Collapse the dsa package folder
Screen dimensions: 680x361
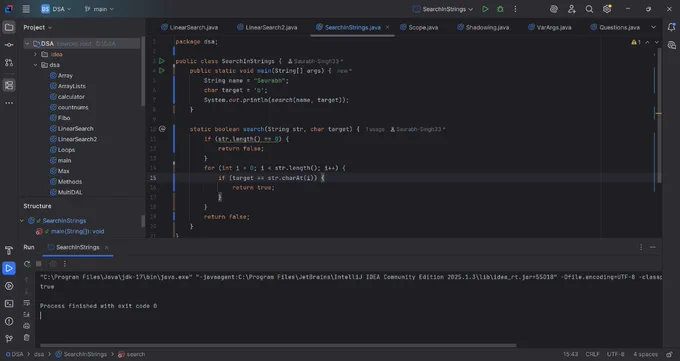coord(36,65)
